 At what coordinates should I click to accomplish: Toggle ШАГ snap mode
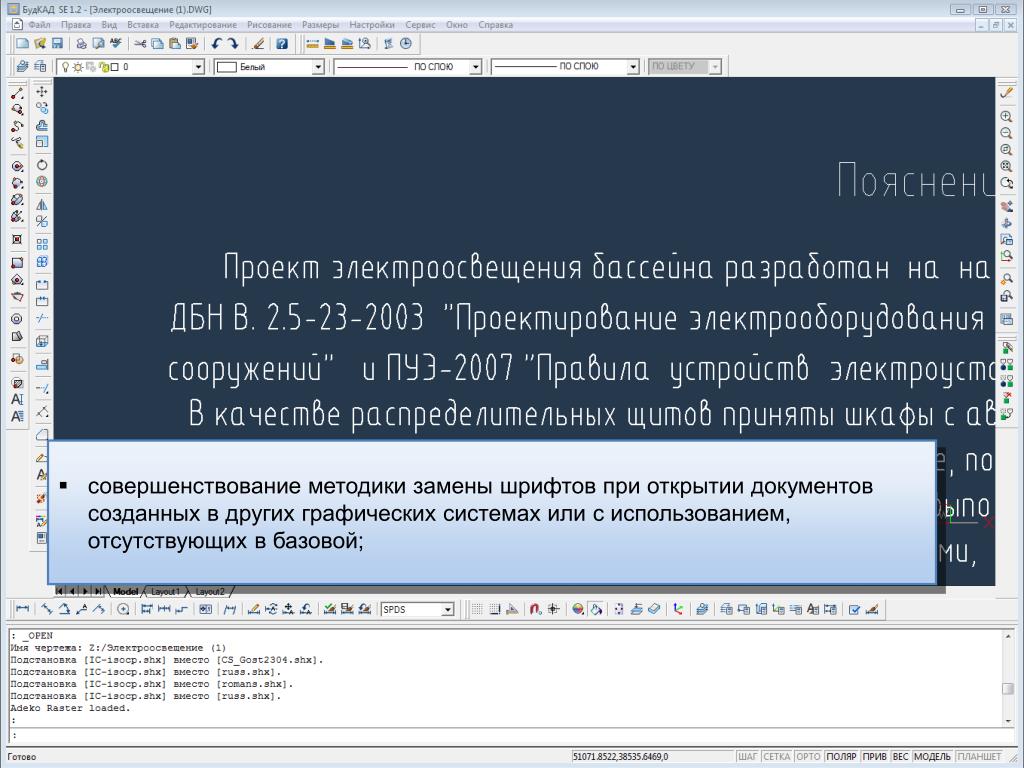(x=748, y=756)
